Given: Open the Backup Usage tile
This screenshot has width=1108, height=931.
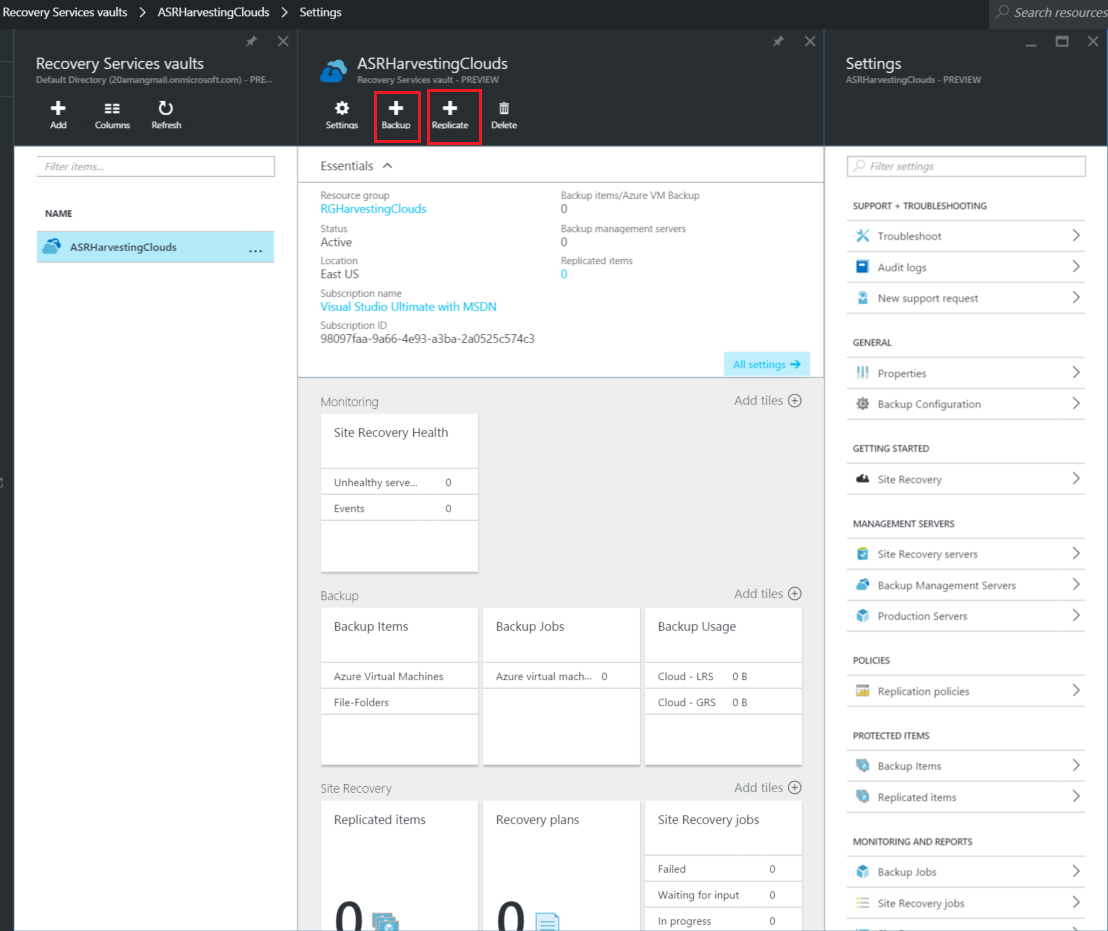Looking at the screenshot, I should point(723,687).
